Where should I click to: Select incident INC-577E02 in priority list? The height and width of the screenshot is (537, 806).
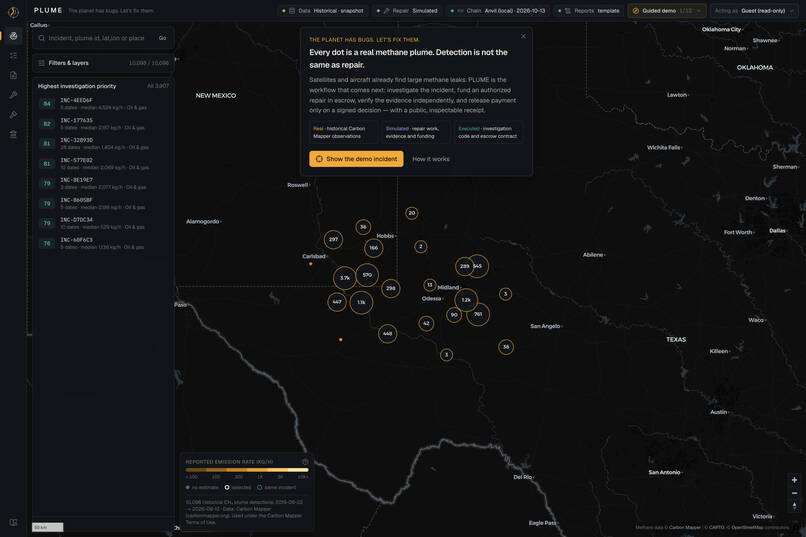pos(103,163)
